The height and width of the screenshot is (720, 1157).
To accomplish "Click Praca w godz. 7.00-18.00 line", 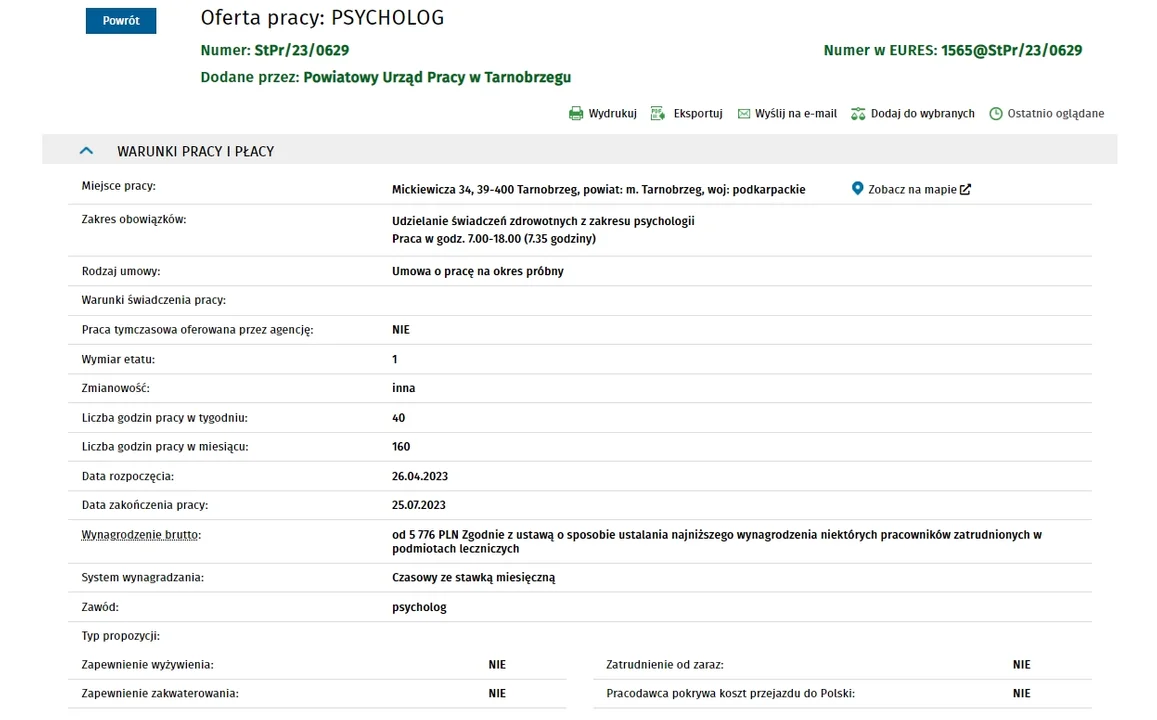I will 494,238.
